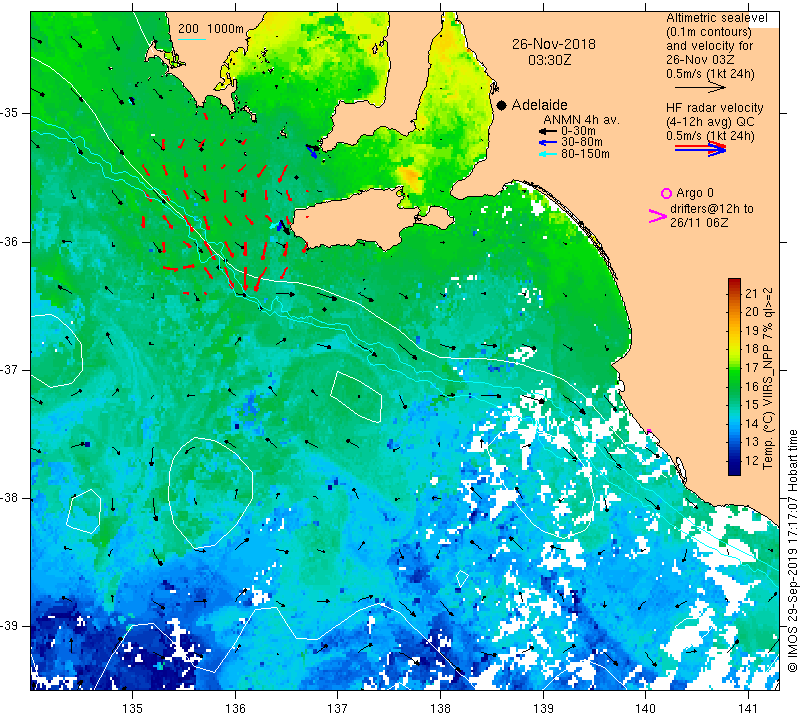Image resolution: width=800 pixels, height=720 pixels.
Task: Click the -35 latitude axis label
Action: click(x=10, y=113)
